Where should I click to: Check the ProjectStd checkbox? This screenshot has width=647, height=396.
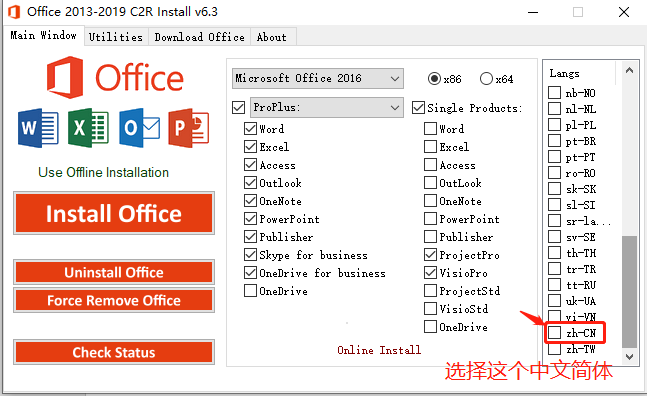tap(430, 291)
